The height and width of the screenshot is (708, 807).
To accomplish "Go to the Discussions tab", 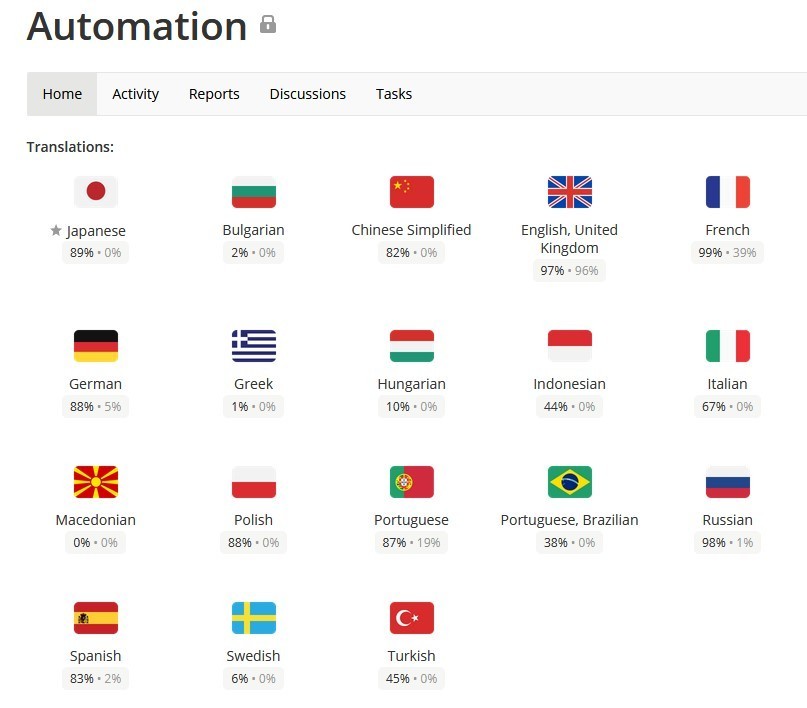I will tap(308, 94).
